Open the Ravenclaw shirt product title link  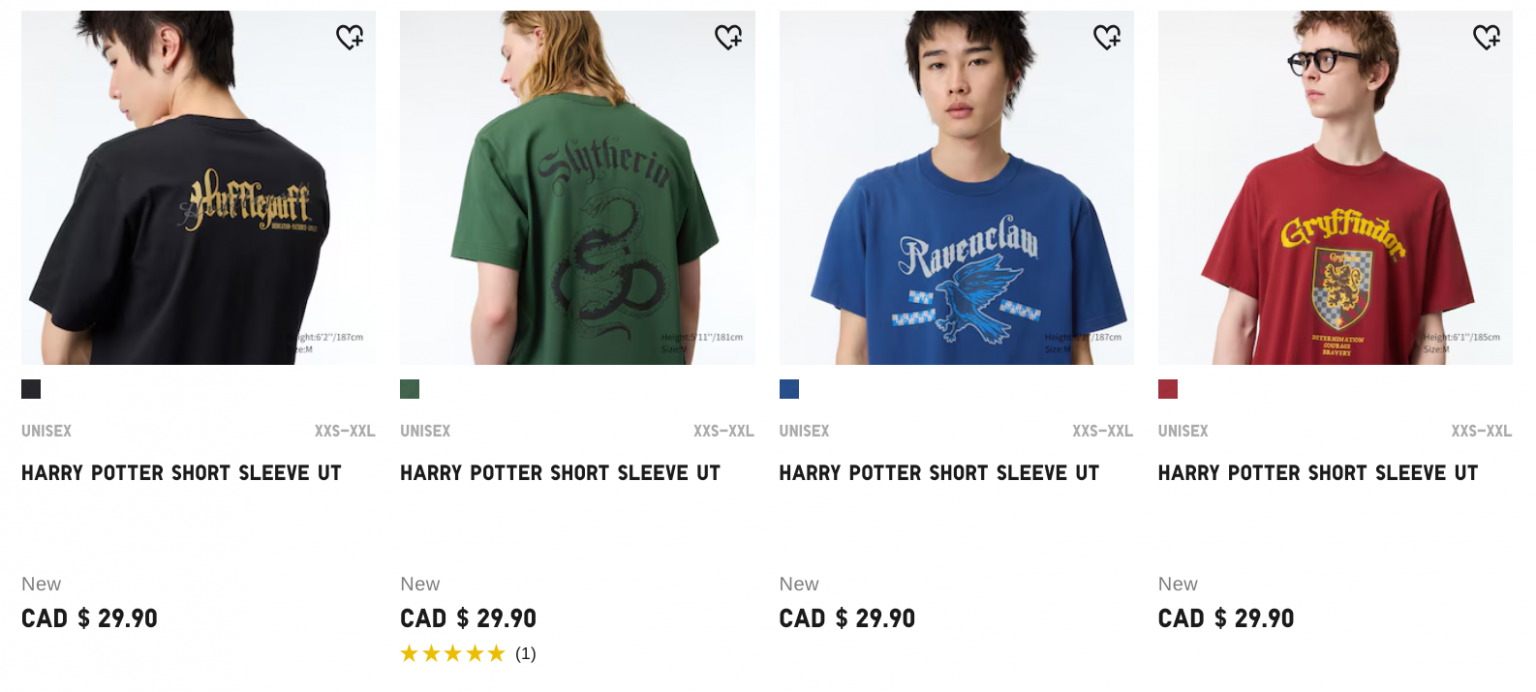point(939,472)
